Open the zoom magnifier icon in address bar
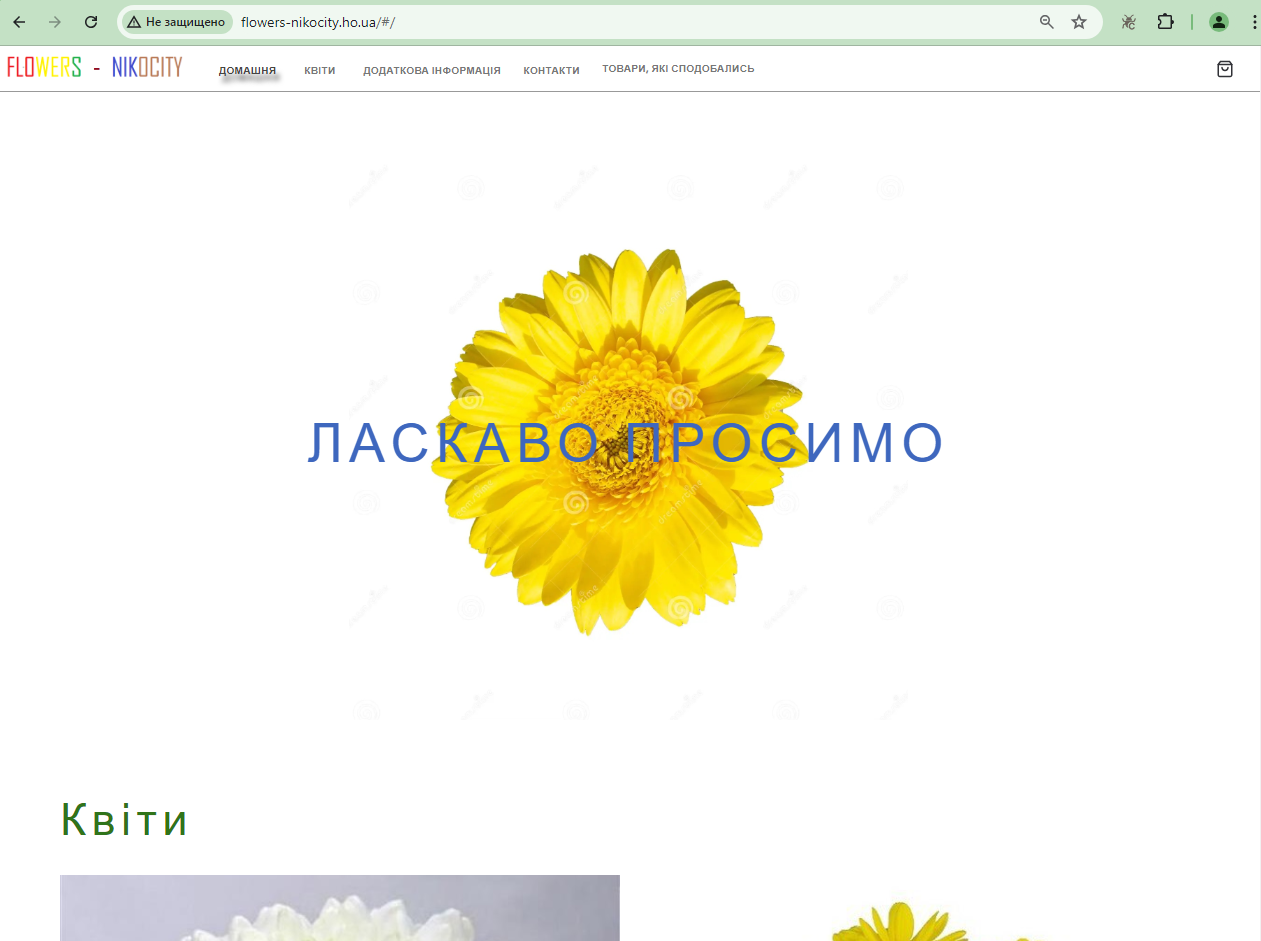 coord(1047,22)
